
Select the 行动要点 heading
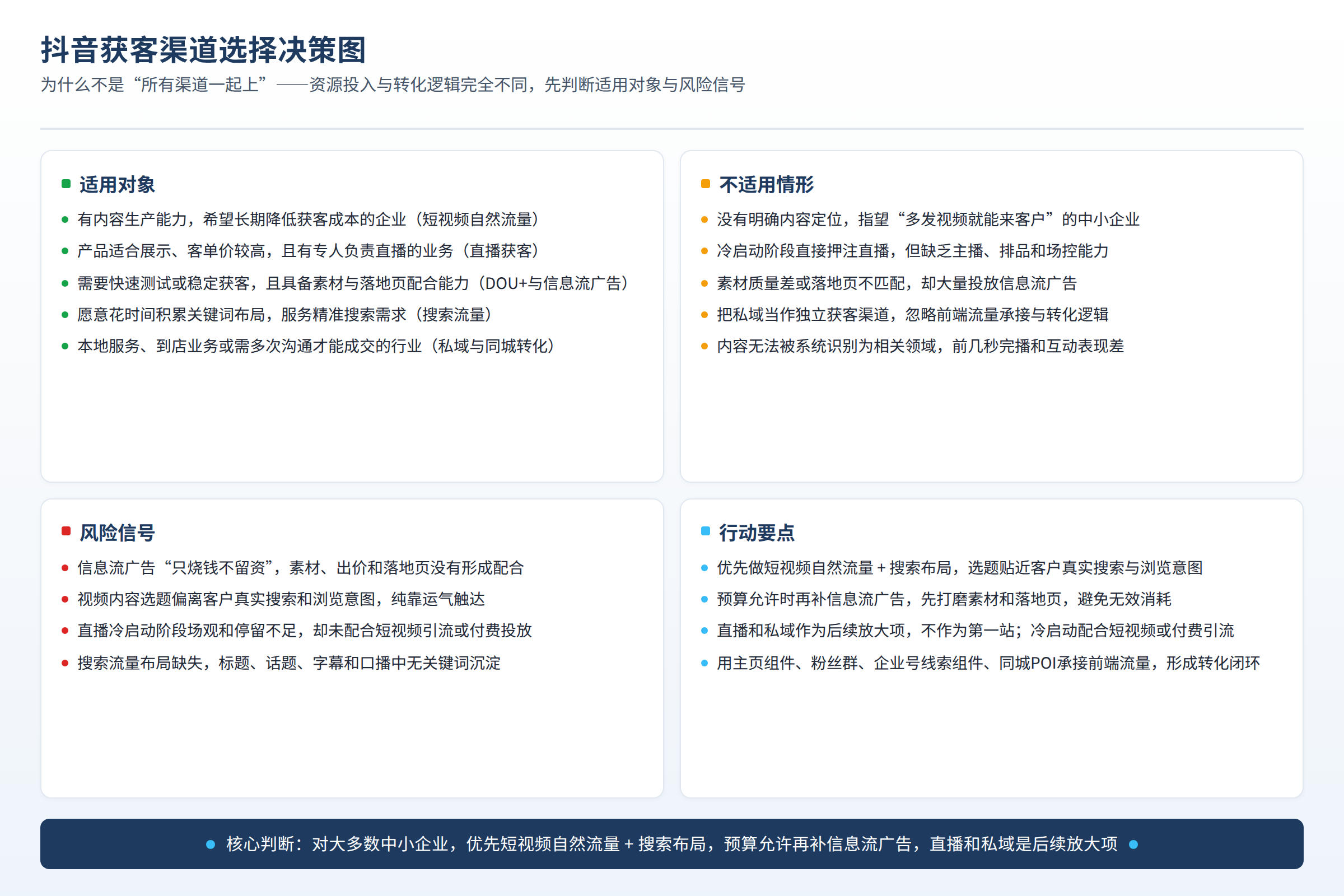757,533
